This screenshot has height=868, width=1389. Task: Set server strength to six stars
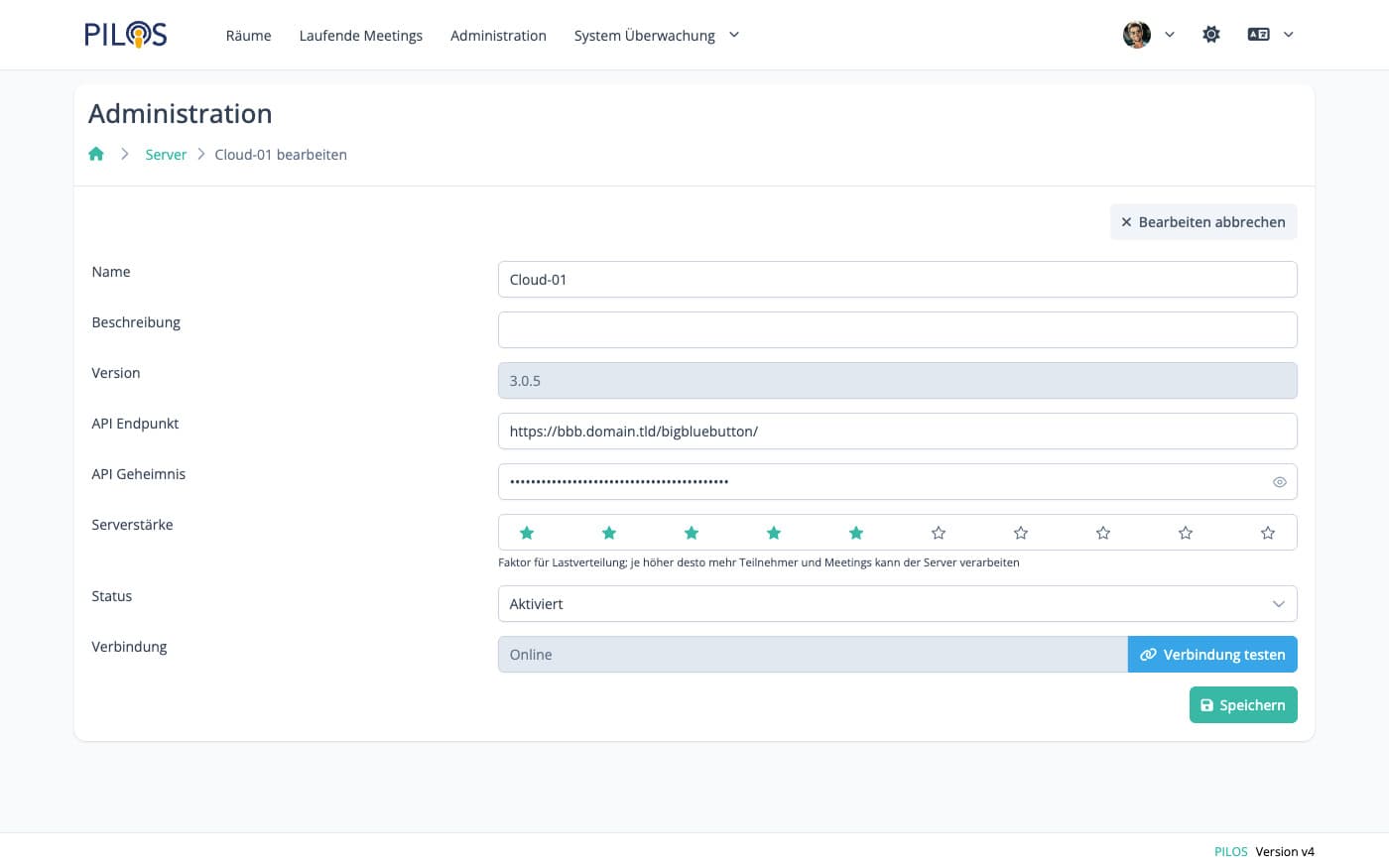click(939, 533)
